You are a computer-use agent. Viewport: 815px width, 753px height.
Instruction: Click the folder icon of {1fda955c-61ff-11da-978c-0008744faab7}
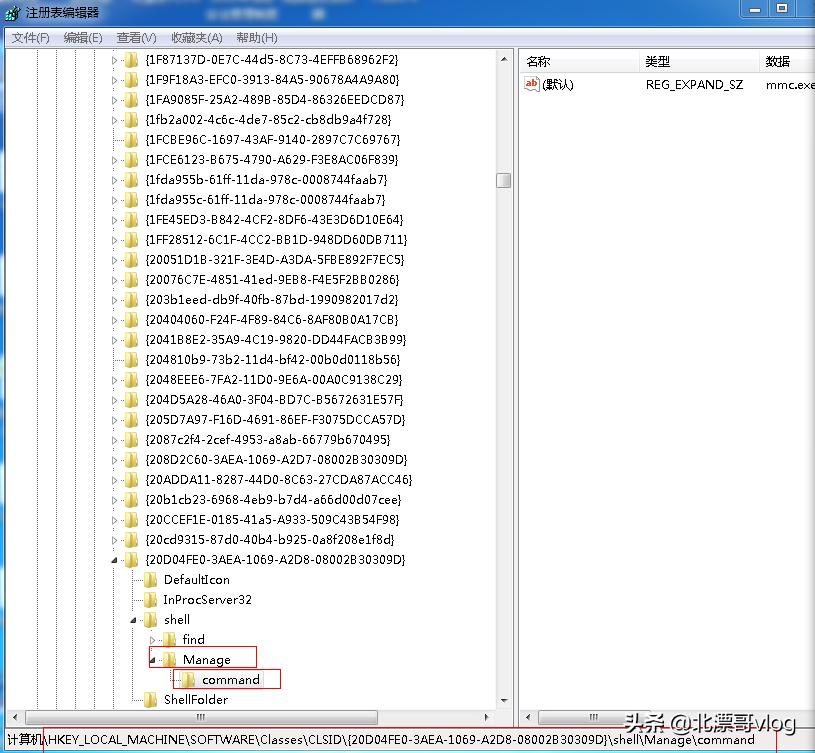132,200
